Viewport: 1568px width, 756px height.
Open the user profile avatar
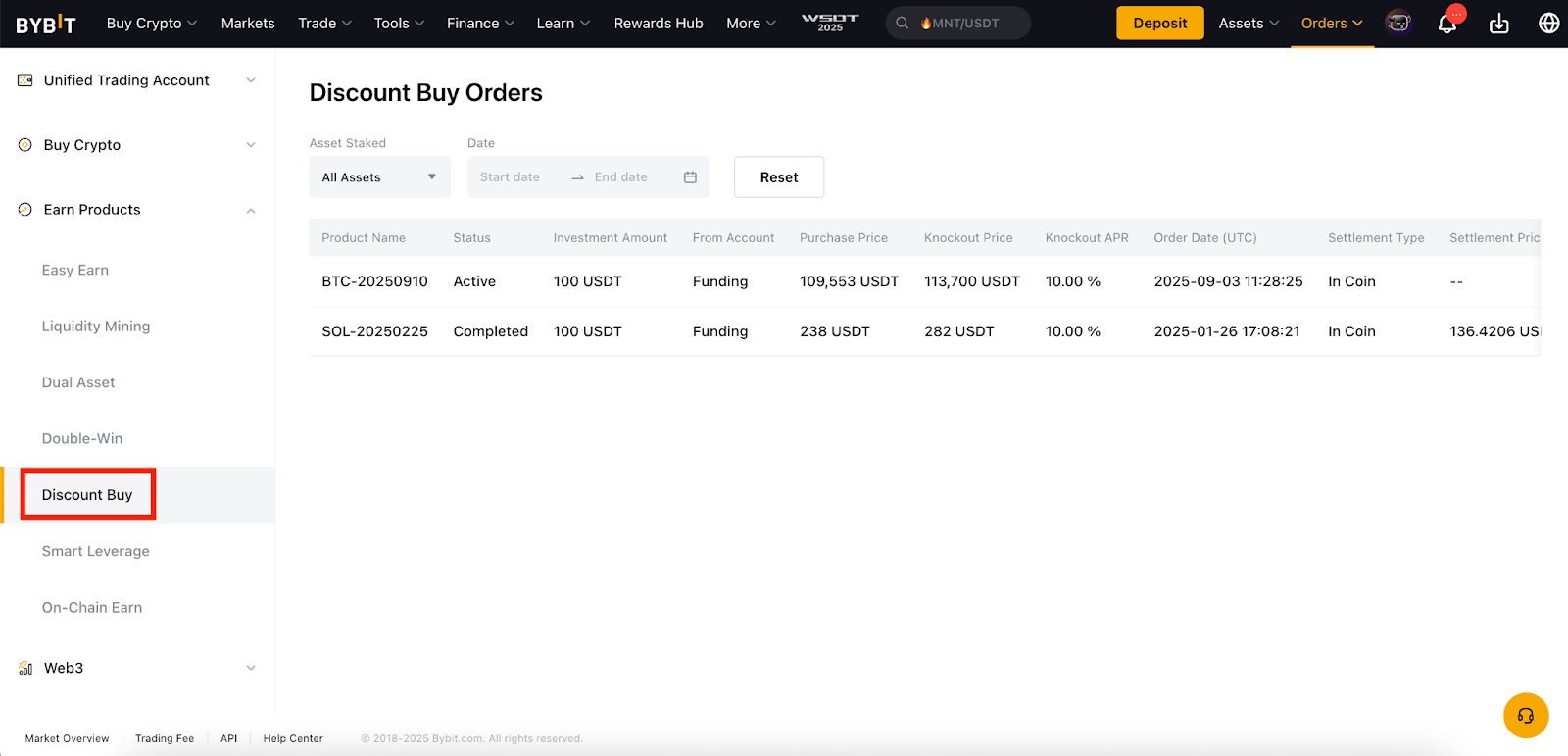(x=1398, y=23)
